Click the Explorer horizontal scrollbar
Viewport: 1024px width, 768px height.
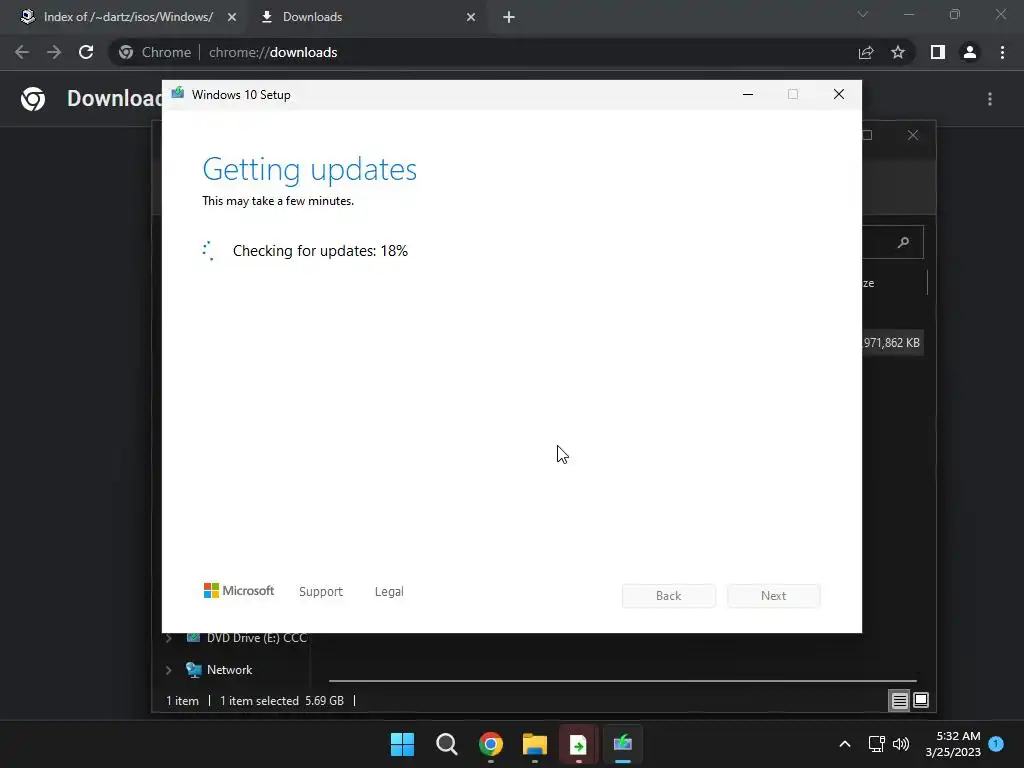tap(622, 680)
